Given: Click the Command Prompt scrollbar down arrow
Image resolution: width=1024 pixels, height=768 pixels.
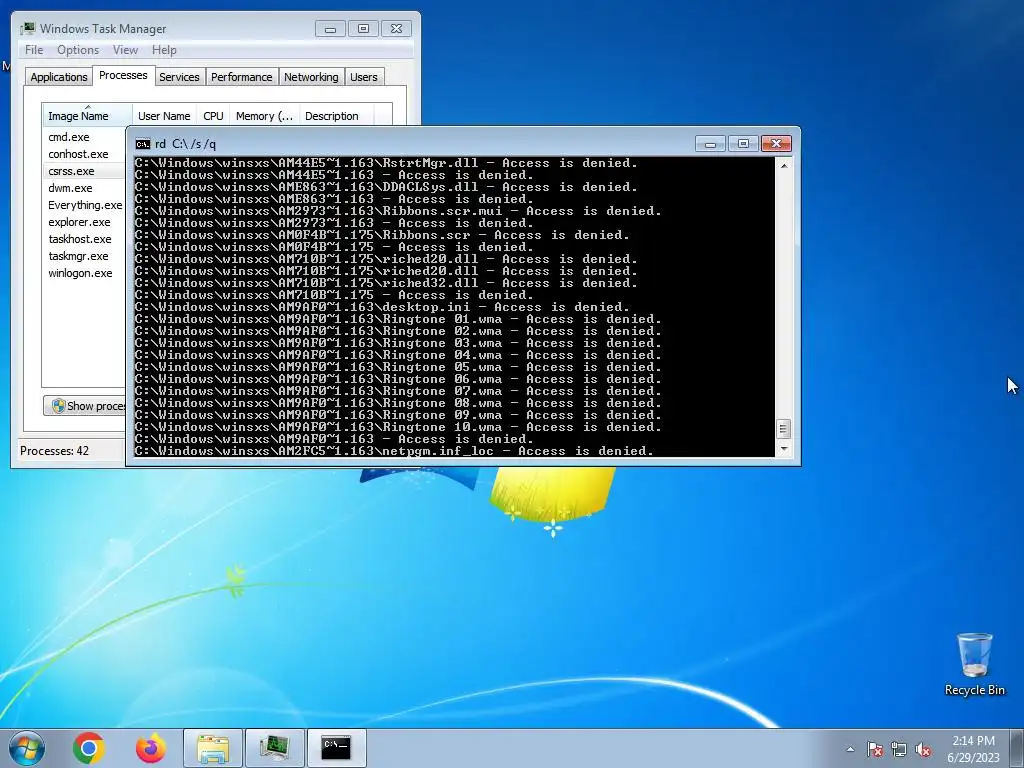Looking at the screenshot, I should click(784, 449).
